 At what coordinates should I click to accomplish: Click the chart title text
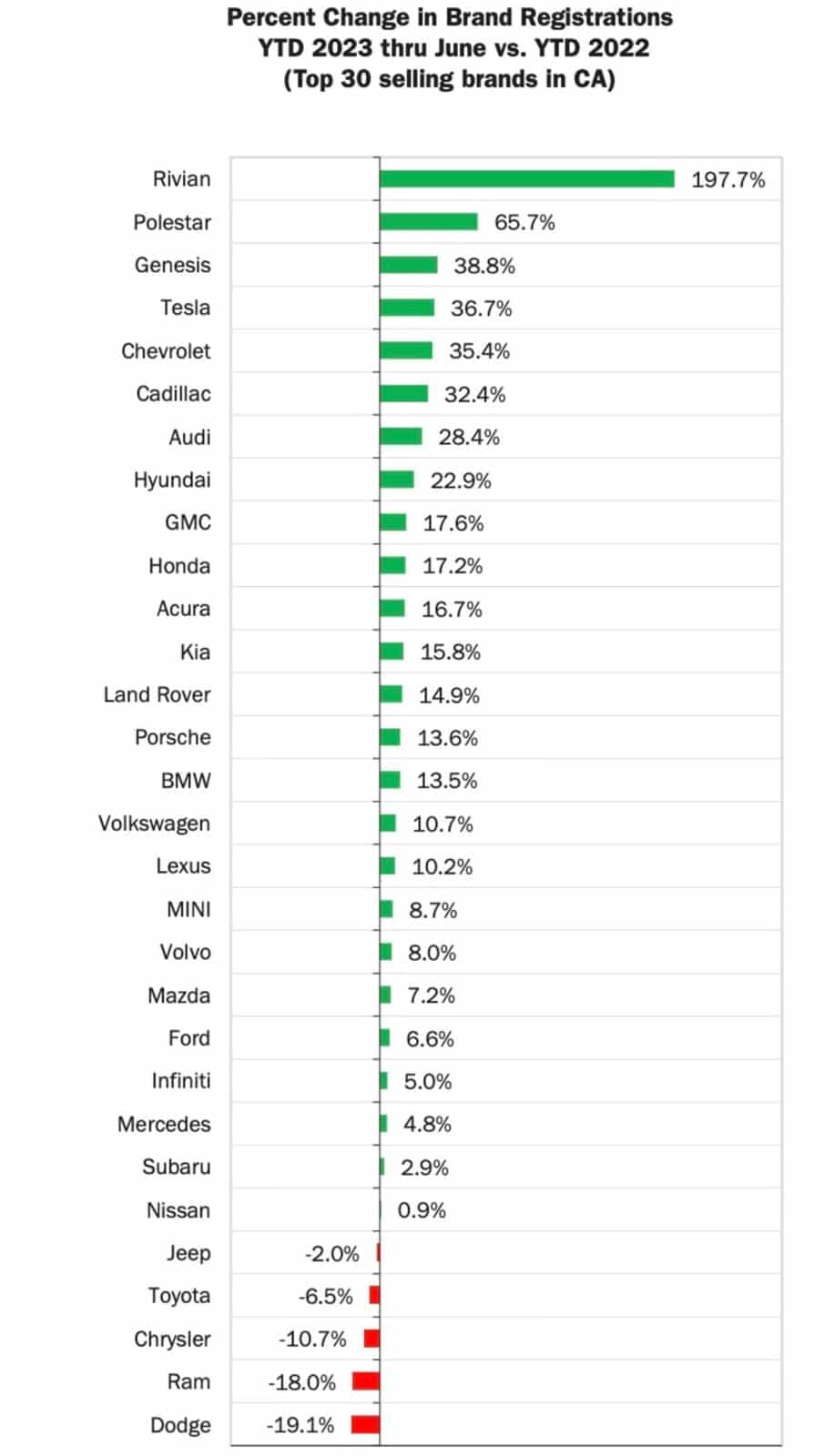(x=450, y=48)
